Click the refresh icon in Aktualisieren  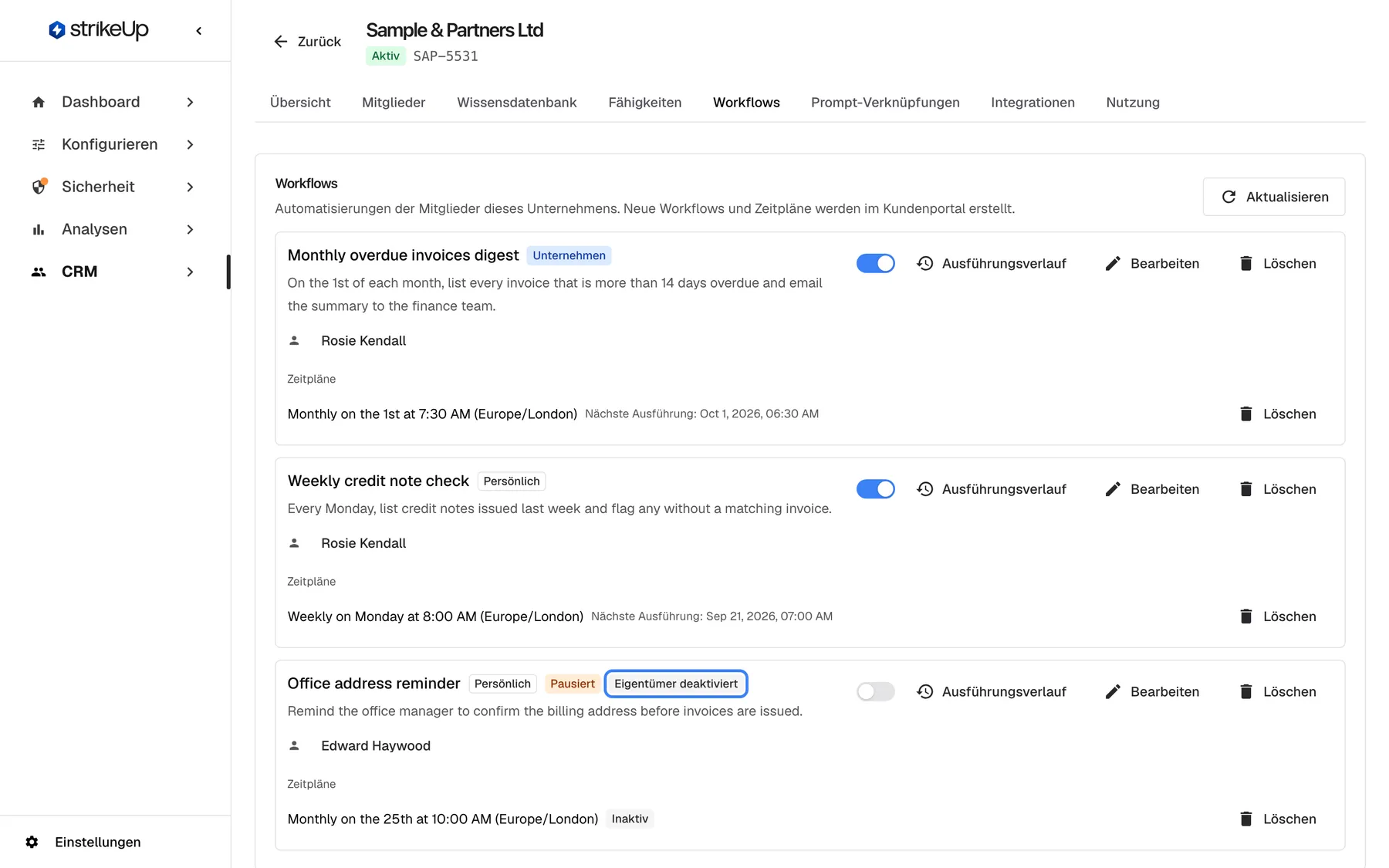(x=1229, y=197)
